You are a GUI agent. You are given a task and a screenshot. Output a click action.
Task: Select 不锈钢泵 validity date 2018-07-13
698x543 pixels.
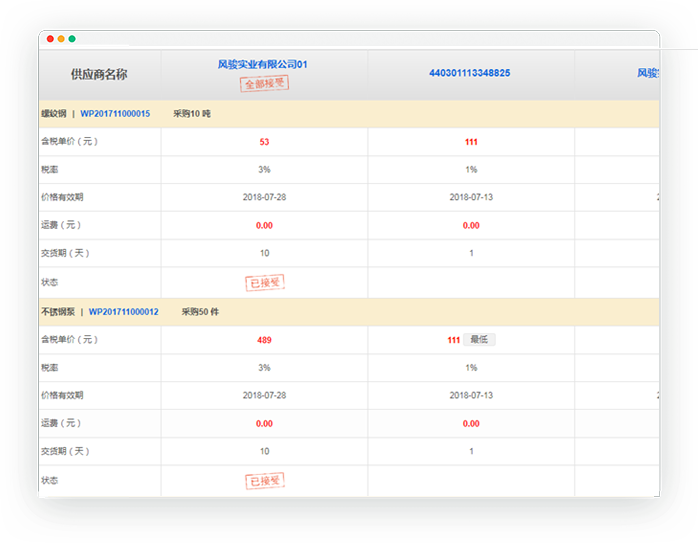click(x=471, y=395)
